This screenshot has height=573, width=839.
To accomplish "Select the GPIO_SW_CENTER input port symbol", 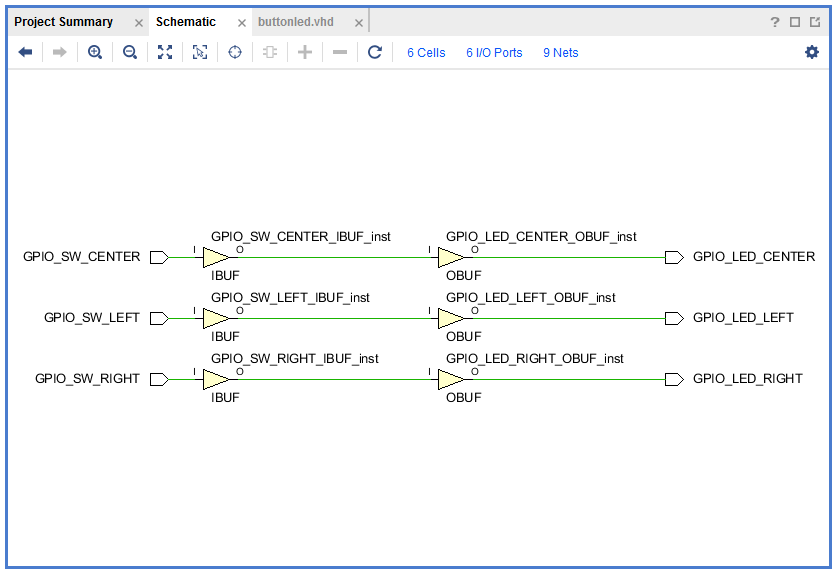I will (159, 257).
